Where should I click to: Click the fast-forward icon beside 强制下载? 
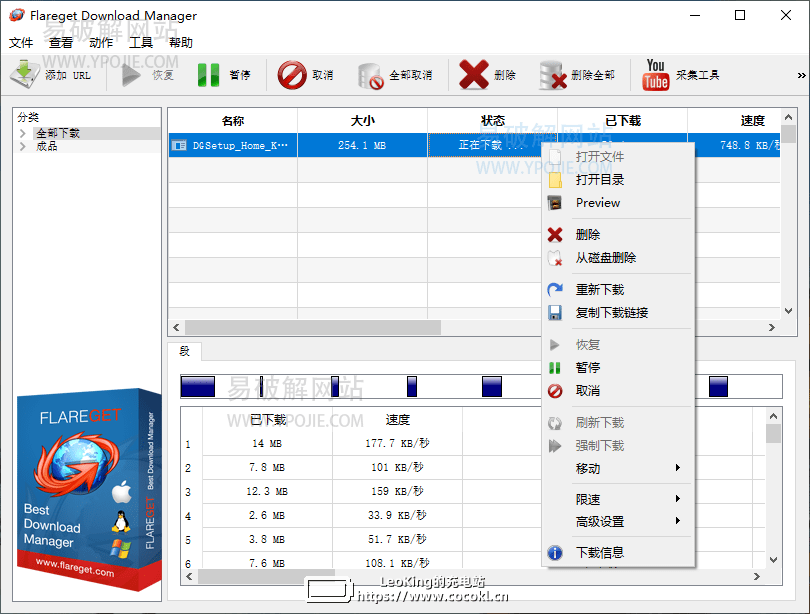555,446
